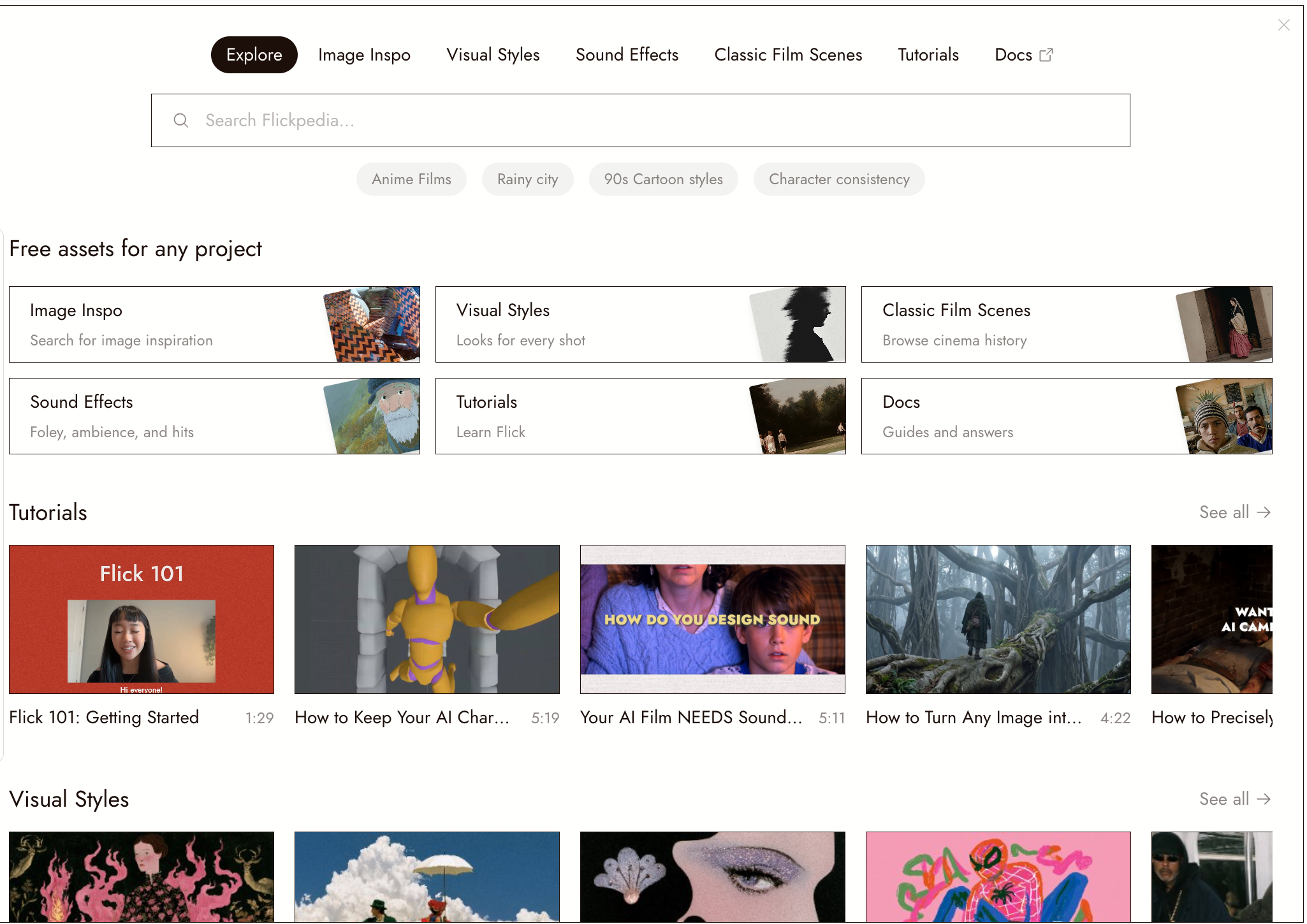Open the Classic Film Scenes card
This screenshot has height=924, width=1307.
coord(1067,324)
